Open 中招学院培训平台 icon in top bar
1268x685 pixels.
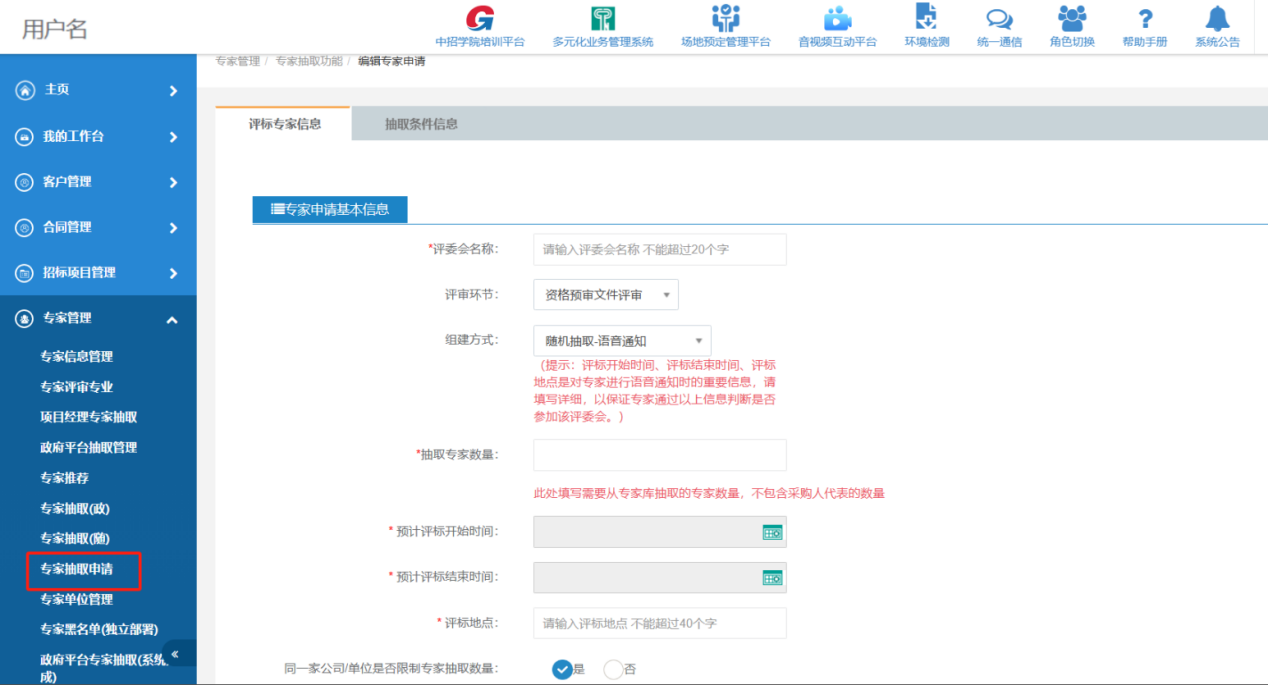coord(480,18)
